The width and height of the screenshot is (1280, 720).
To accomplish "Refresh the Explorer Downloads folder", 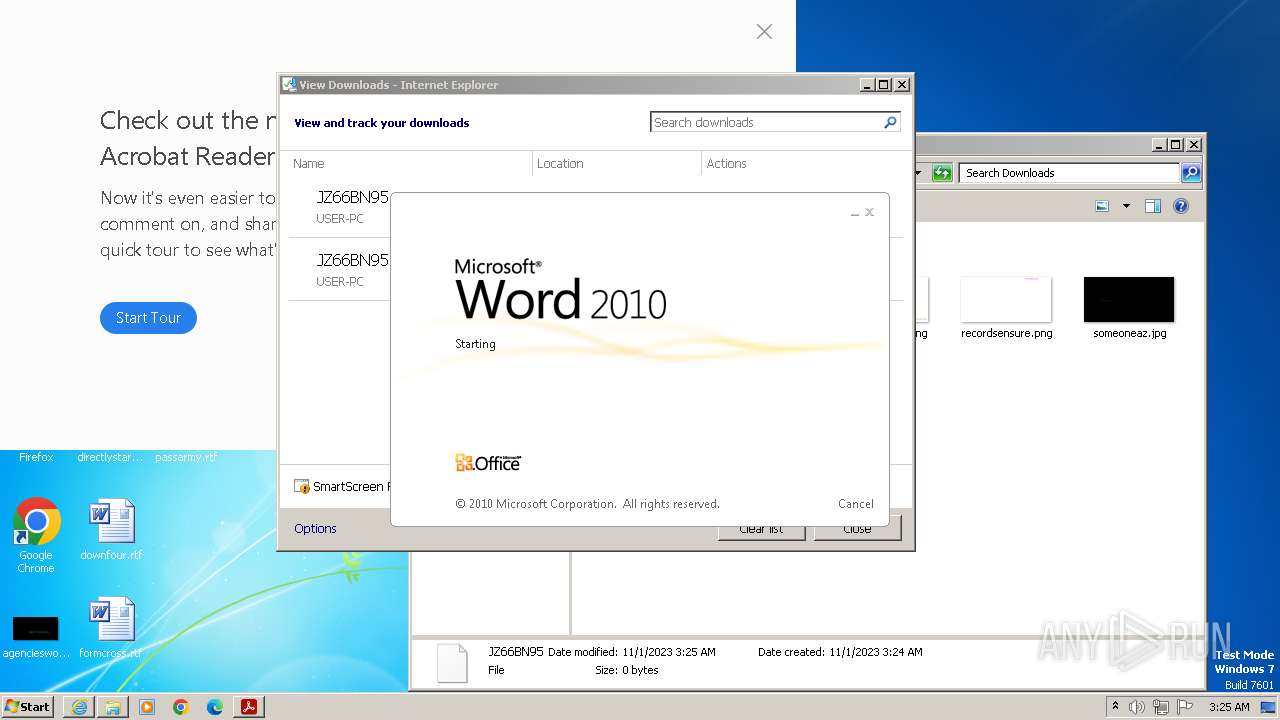I will [942, 173].
